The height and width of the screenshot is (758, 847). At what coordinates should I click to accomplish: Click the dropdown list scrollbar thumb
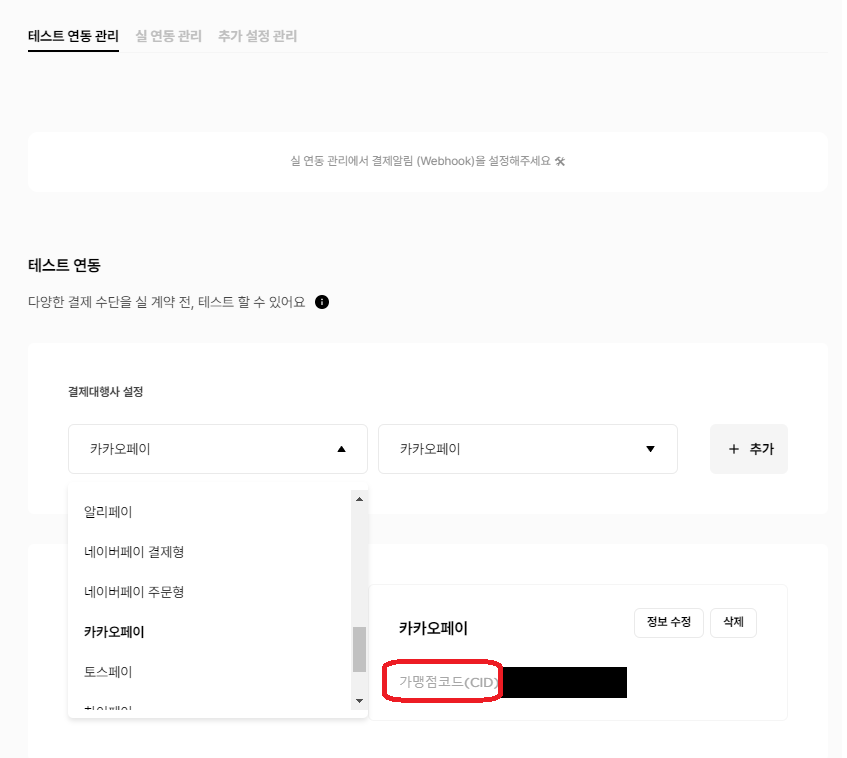point(359,649)
